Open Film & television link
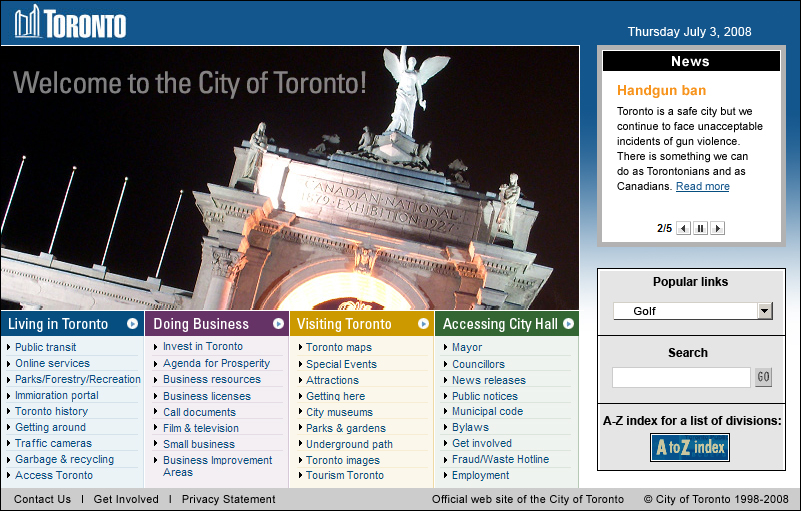Viewport: 801px width, 511px height. 201,428
